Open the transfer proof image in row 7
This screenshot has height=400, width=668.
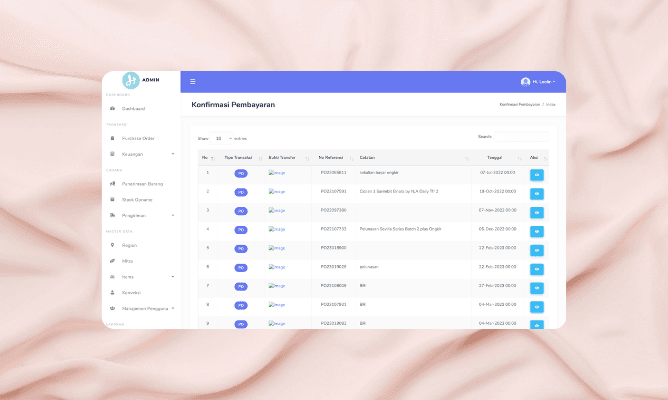(x=277, y=286)
